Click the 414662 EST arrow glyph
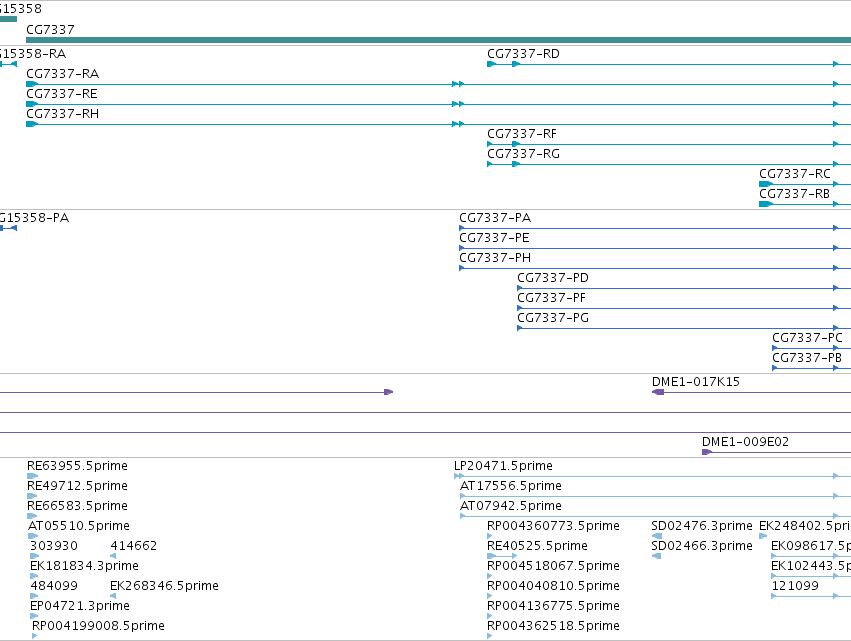The width and height of the screenshot is (851, 641). pos(113,556)
